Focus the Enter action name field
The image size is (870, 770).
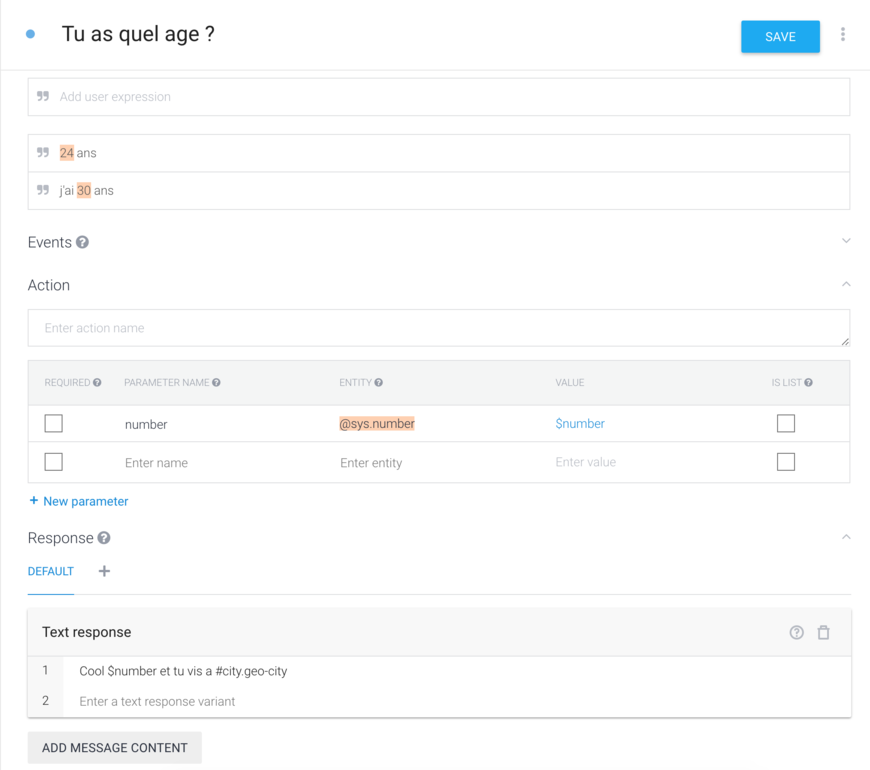[438, 328]
